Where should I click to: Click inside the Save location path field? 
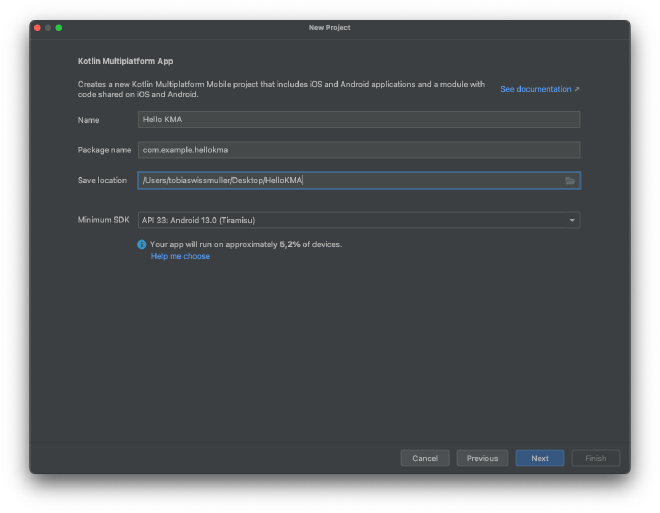pyautogui.click(x=350, y=181)
